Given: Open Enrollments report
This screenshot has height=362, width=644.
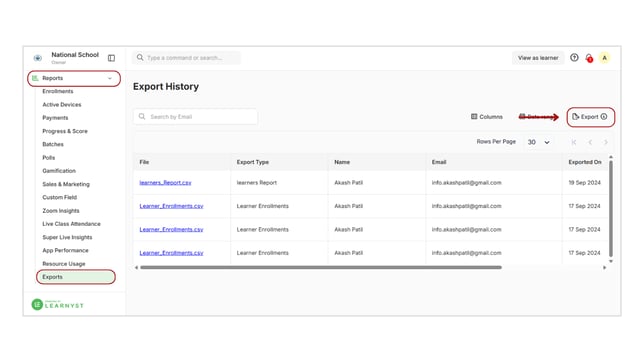Looking at the screenshot, I should [58, 91].
